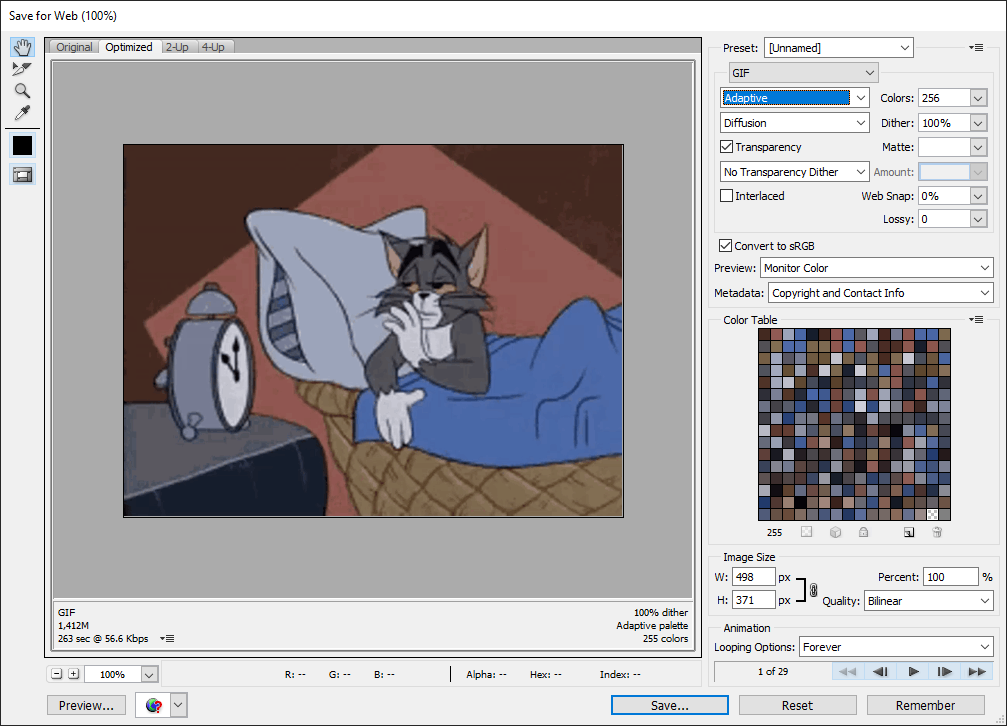1007x726 pixels.
Task: Lock selected color icon in Color Table
Action: coord(864,532)
